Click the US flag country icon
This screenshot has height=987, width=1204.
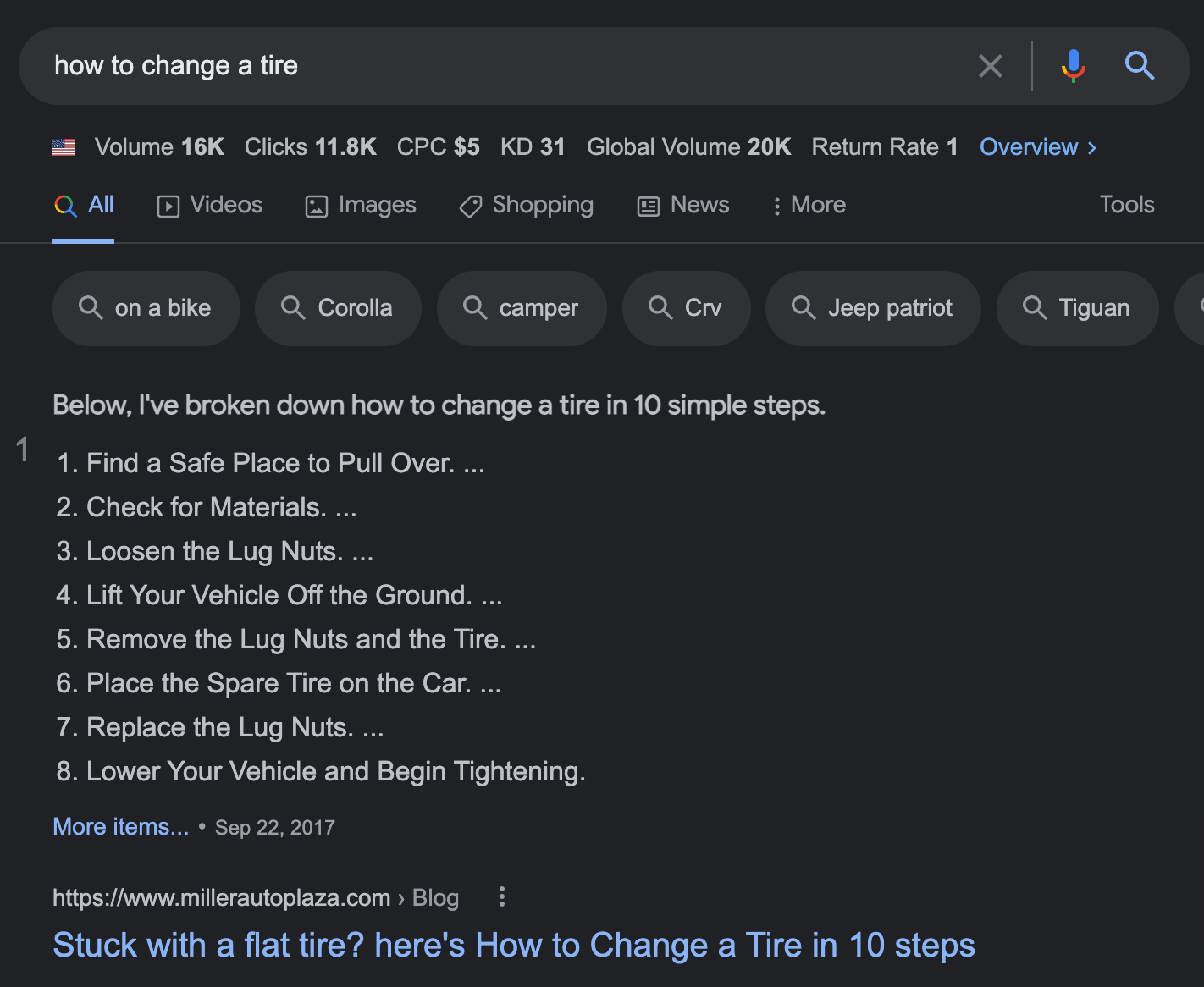pos(63,146)
